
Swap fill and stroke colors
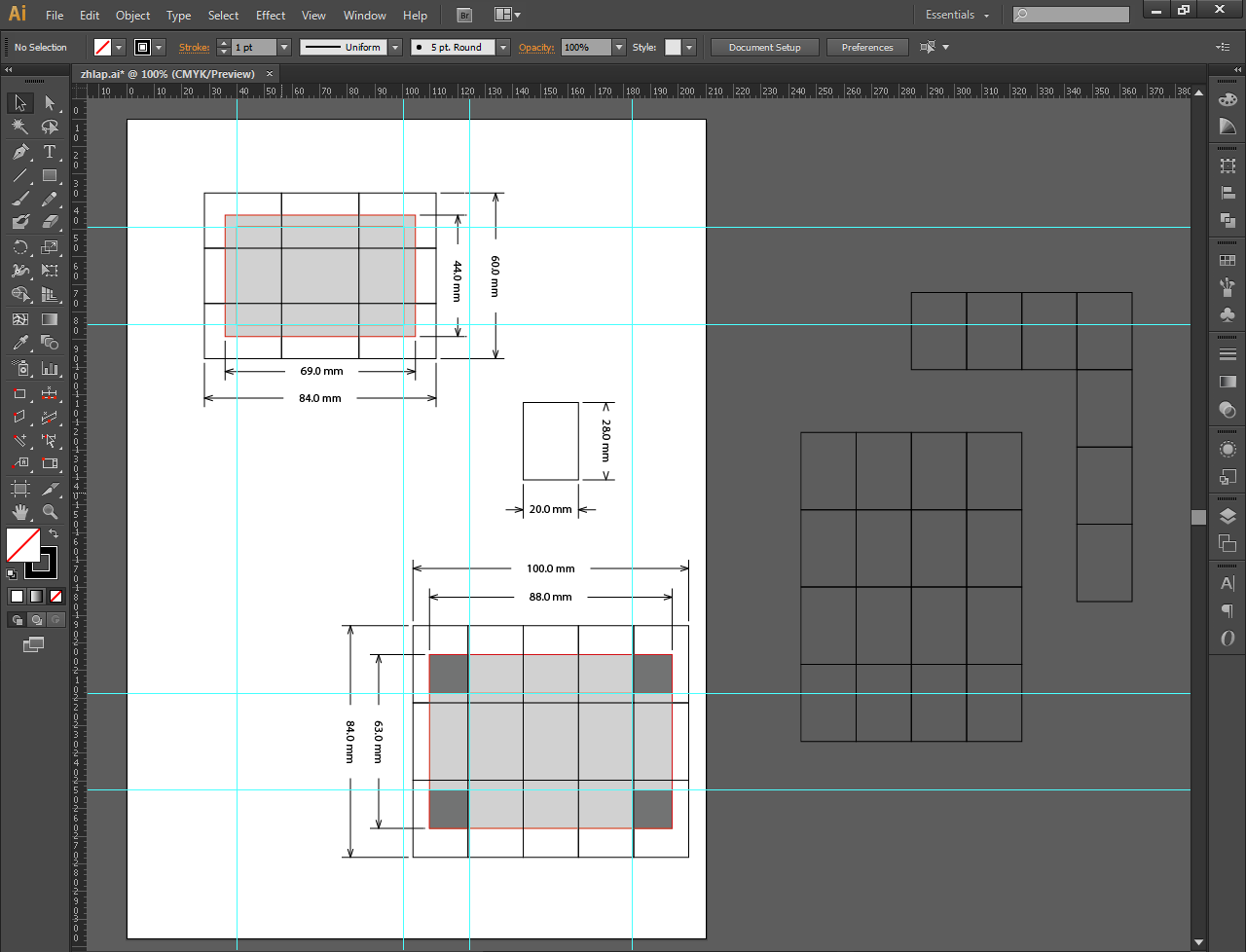tap(54, 533)
